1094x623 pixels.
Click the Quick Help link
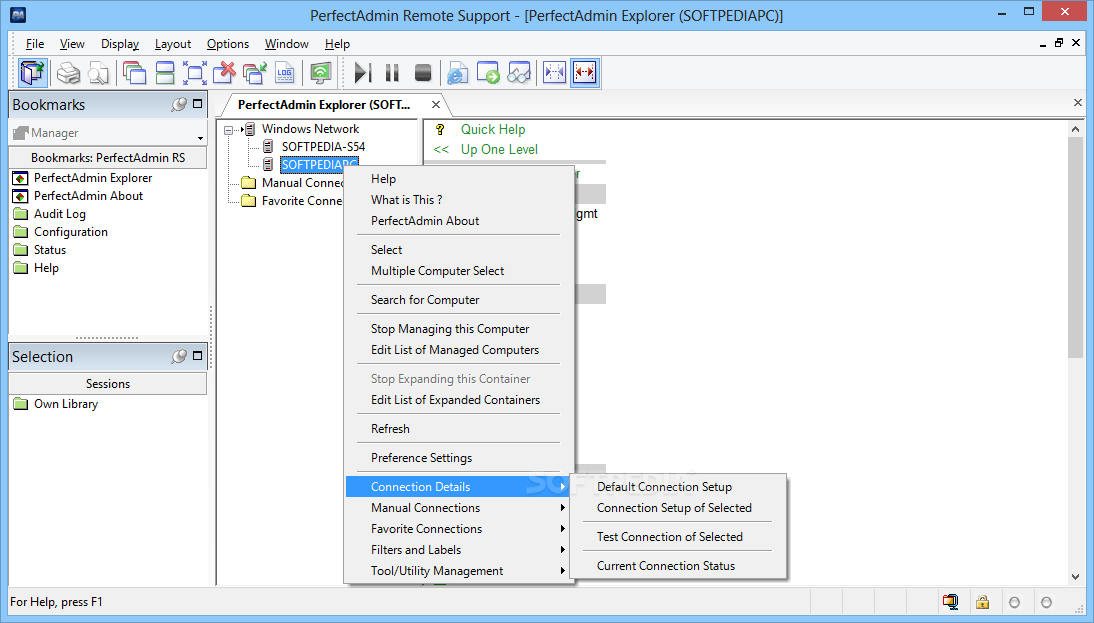pos(493,129)
